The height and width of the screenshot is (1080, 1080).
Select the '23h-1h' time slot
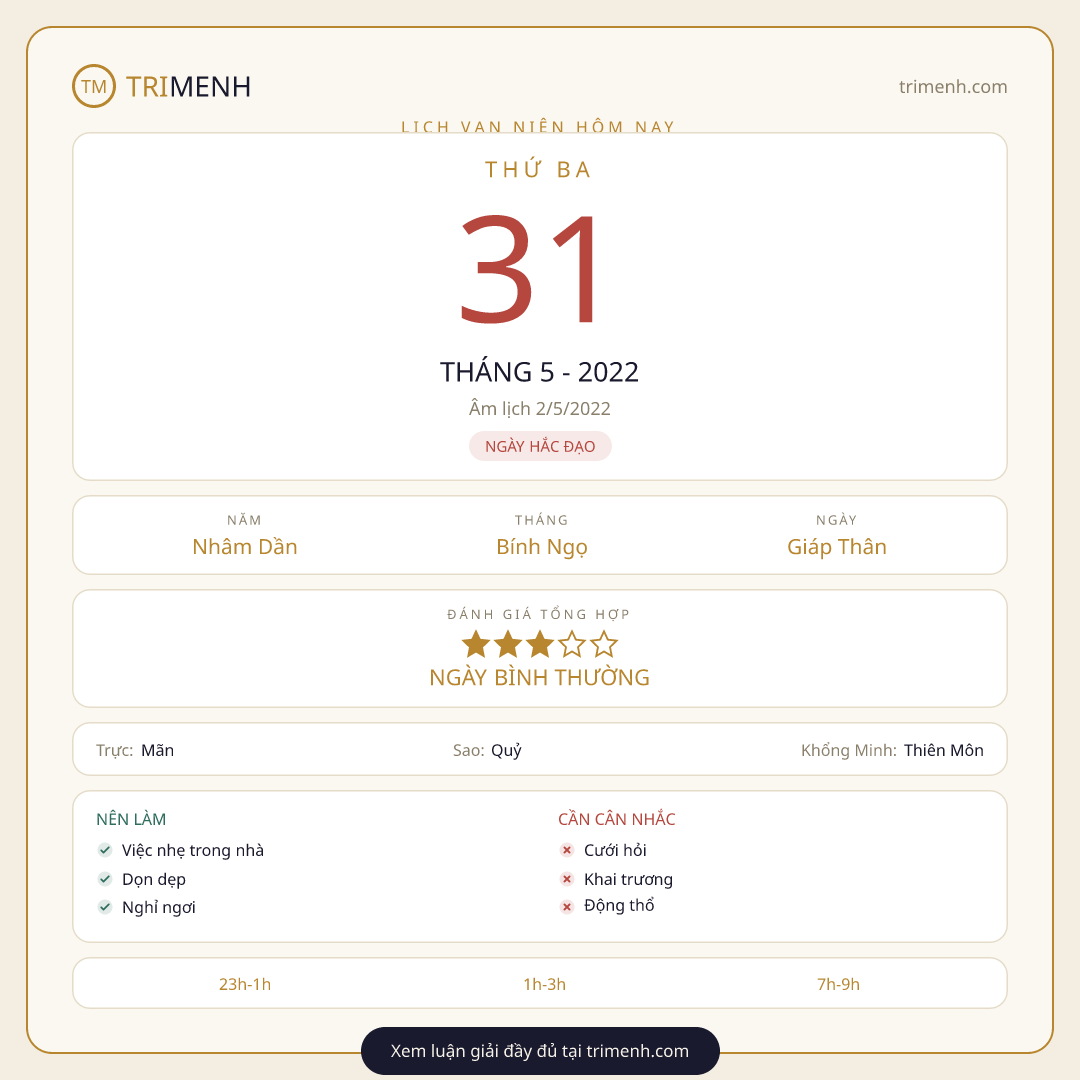245,984
